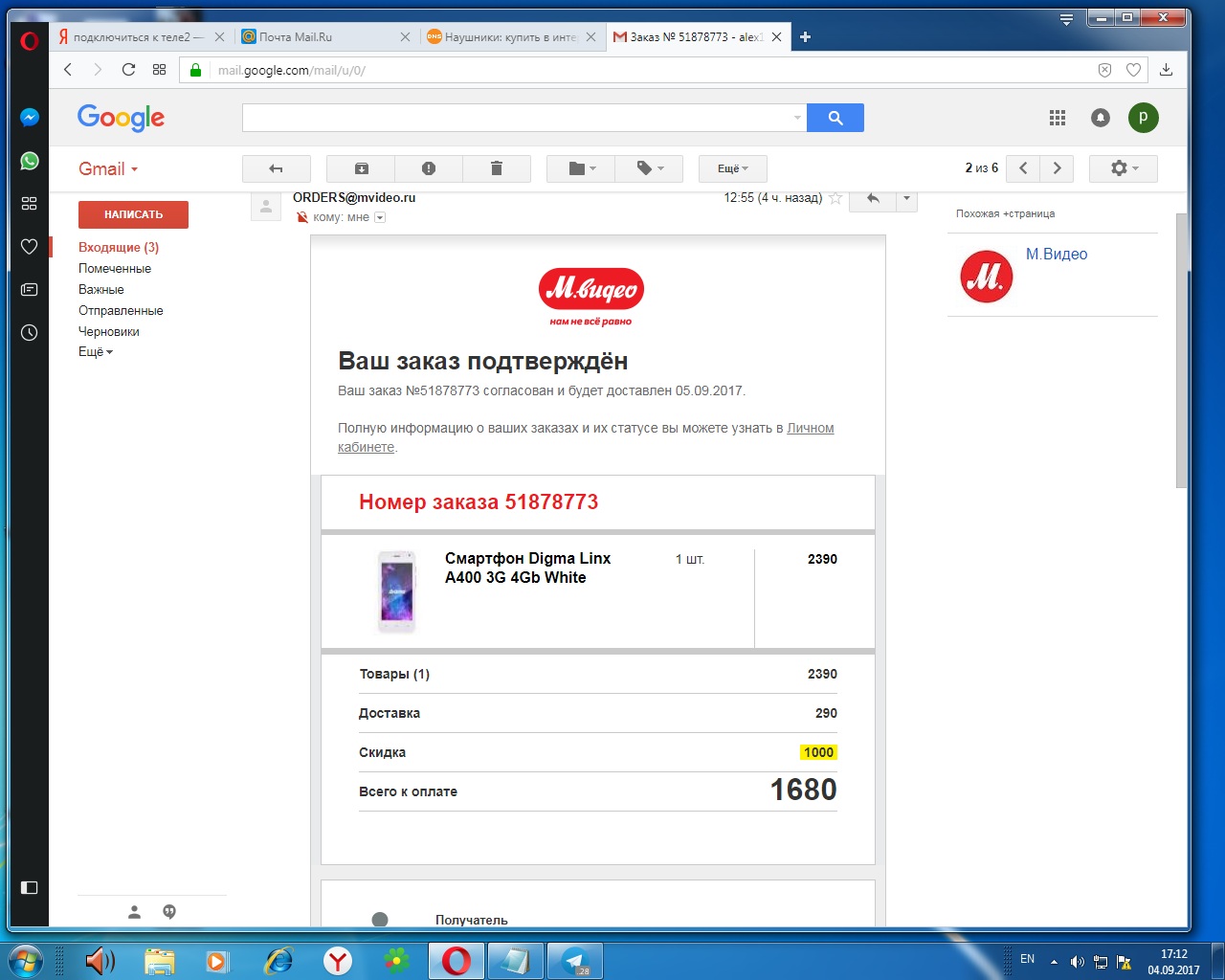This screenshot has width=1225, height=980.
Task: Go back in browser navigation
Action: [68, 69]
